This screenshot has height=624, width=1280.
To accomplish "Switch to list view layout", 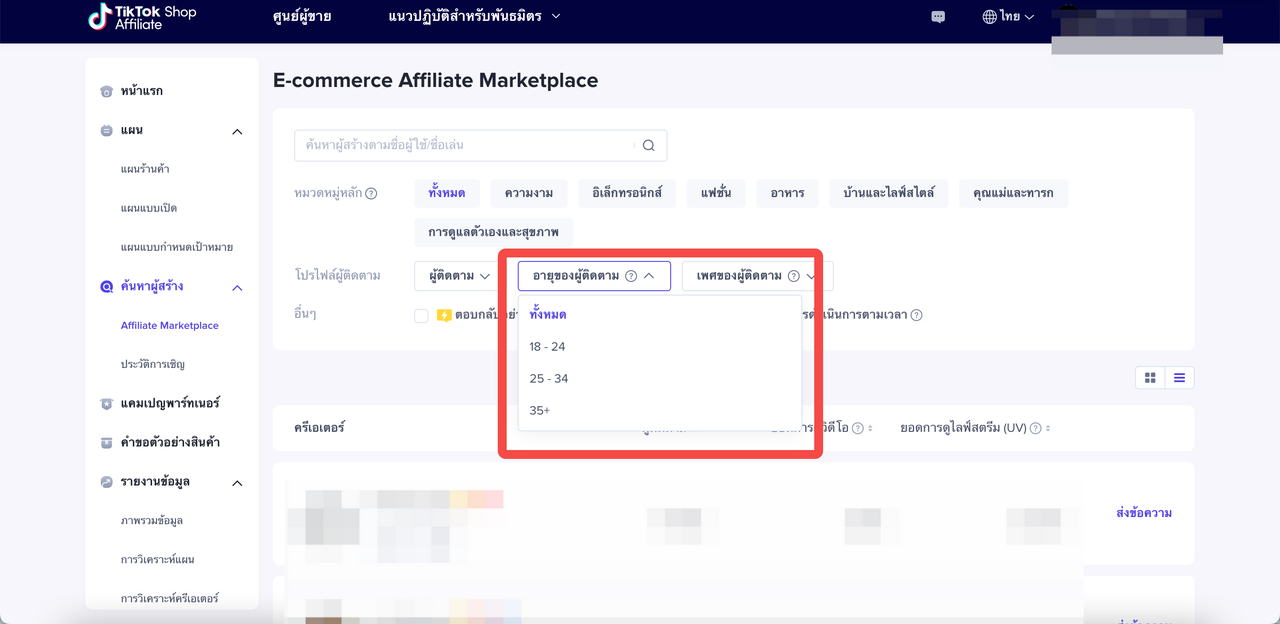I will tap(1179, 378).
